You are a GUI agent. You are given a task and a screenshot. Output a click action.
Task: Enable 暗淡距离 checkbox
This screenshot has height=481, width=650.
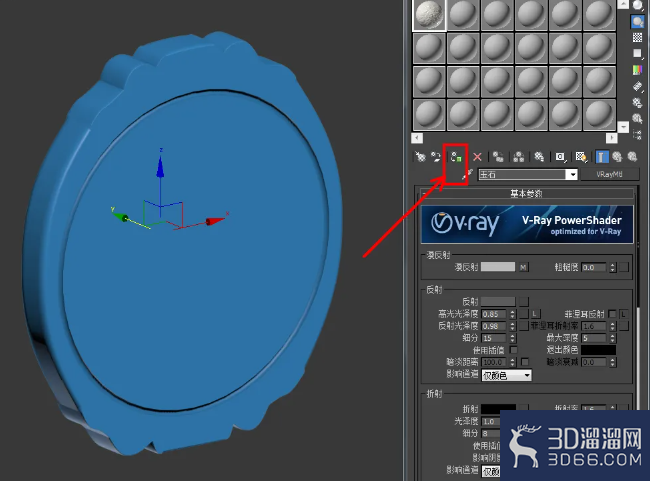525,362
